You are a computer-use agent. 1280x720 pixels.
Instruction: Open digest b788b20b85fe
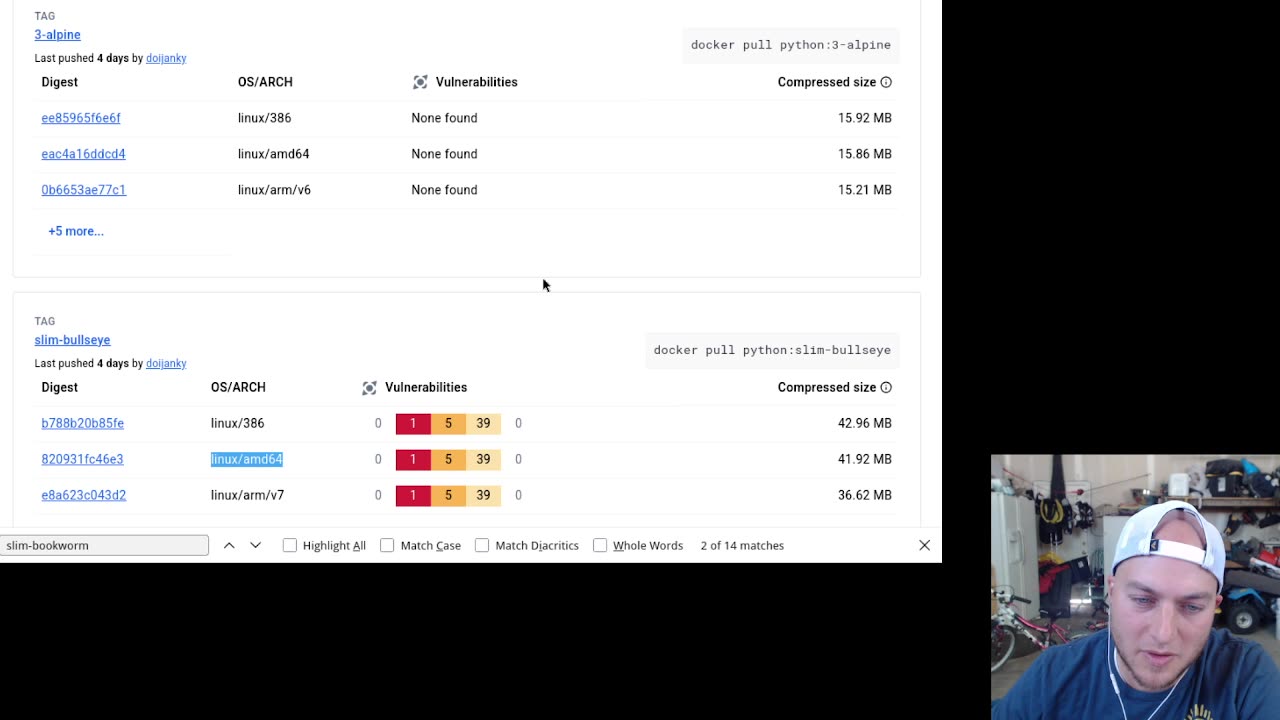point(82,423)
